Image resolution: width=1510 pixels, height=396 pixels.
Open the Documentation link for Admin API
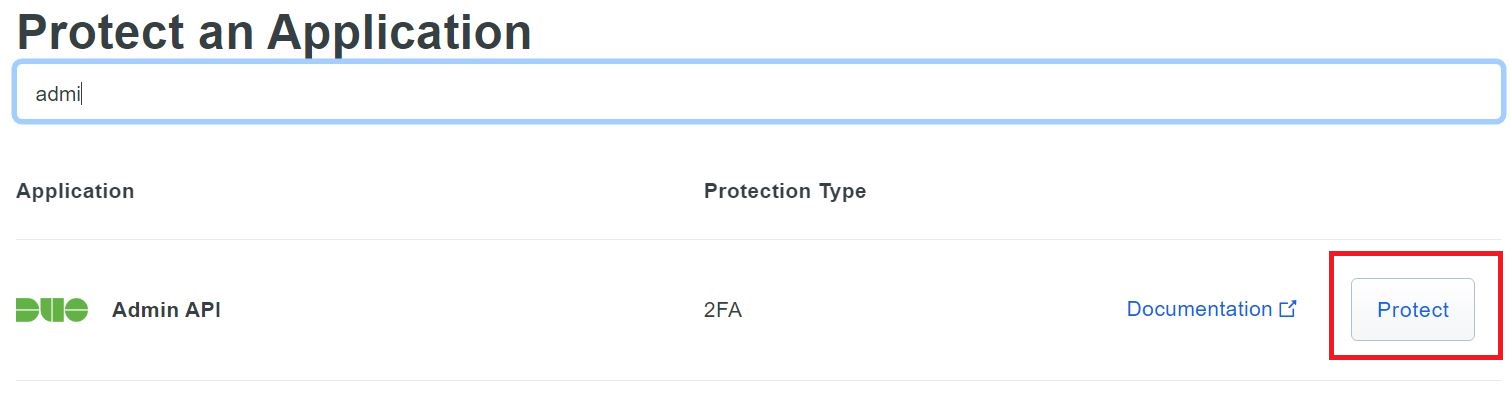point(1211,309)
